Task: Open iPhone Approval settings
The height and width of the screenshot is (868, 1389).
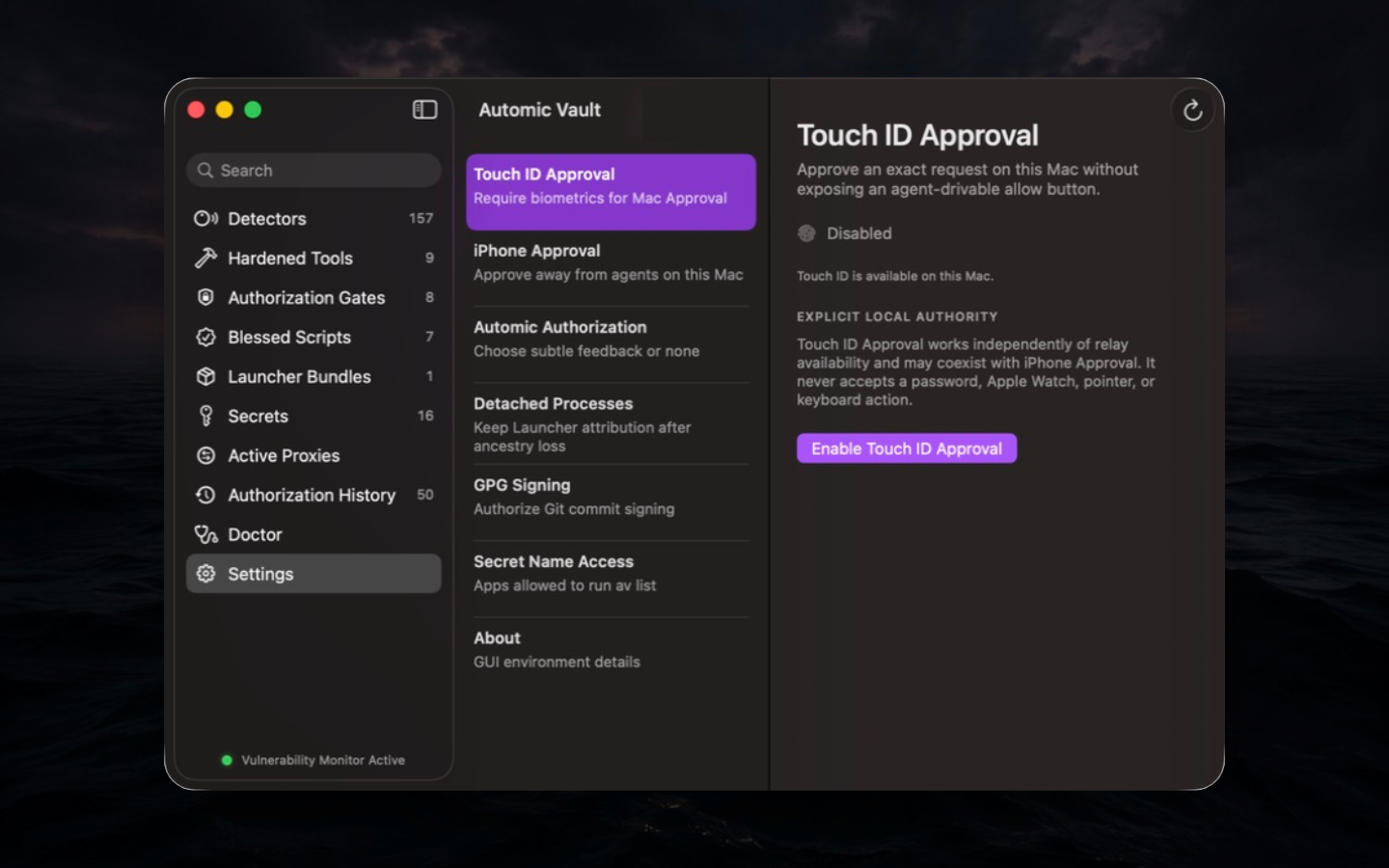Action: point(611,268)
